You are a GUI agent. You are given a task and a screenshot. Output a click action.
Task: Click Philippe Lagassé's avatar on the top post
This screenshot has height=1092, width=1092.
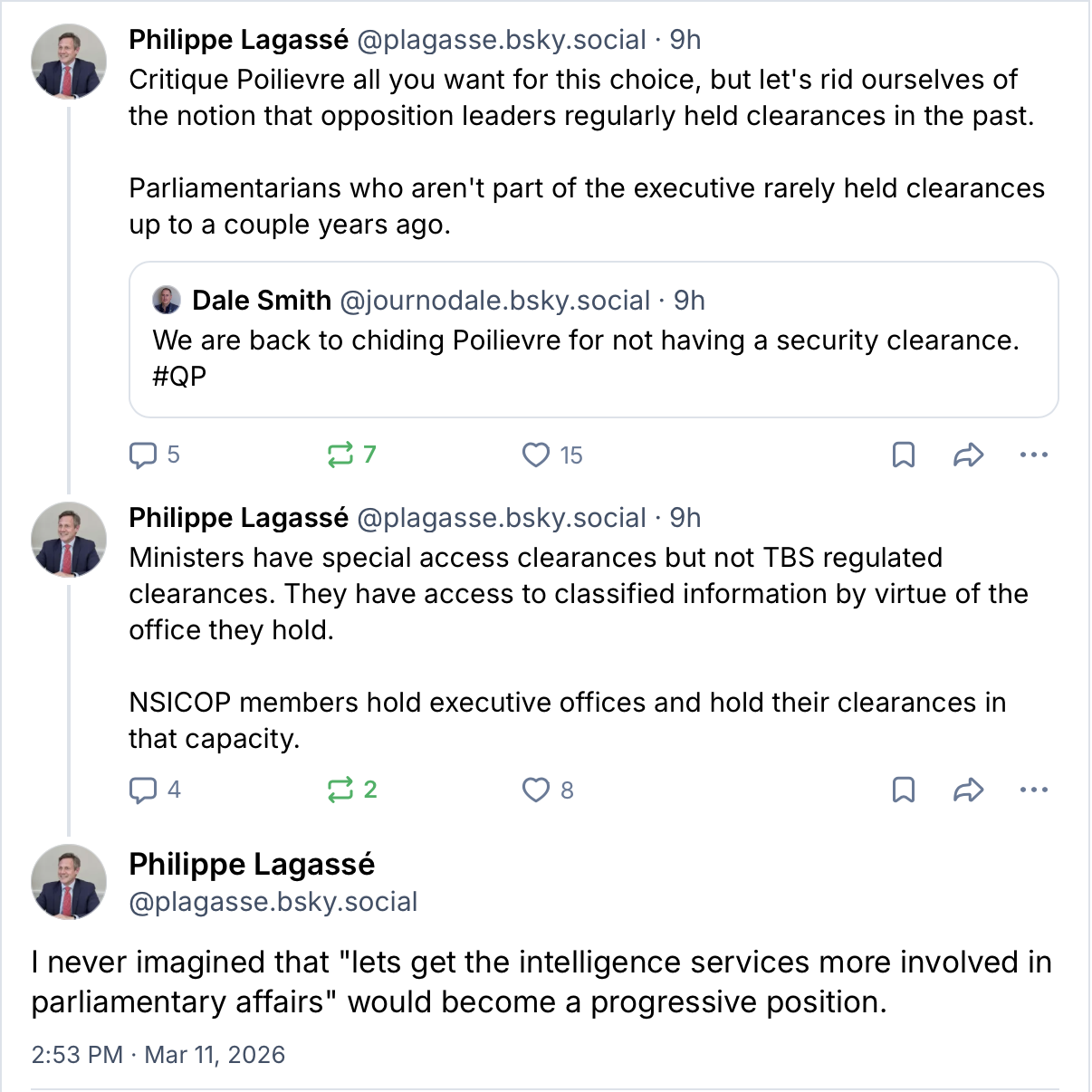point(69,62)
